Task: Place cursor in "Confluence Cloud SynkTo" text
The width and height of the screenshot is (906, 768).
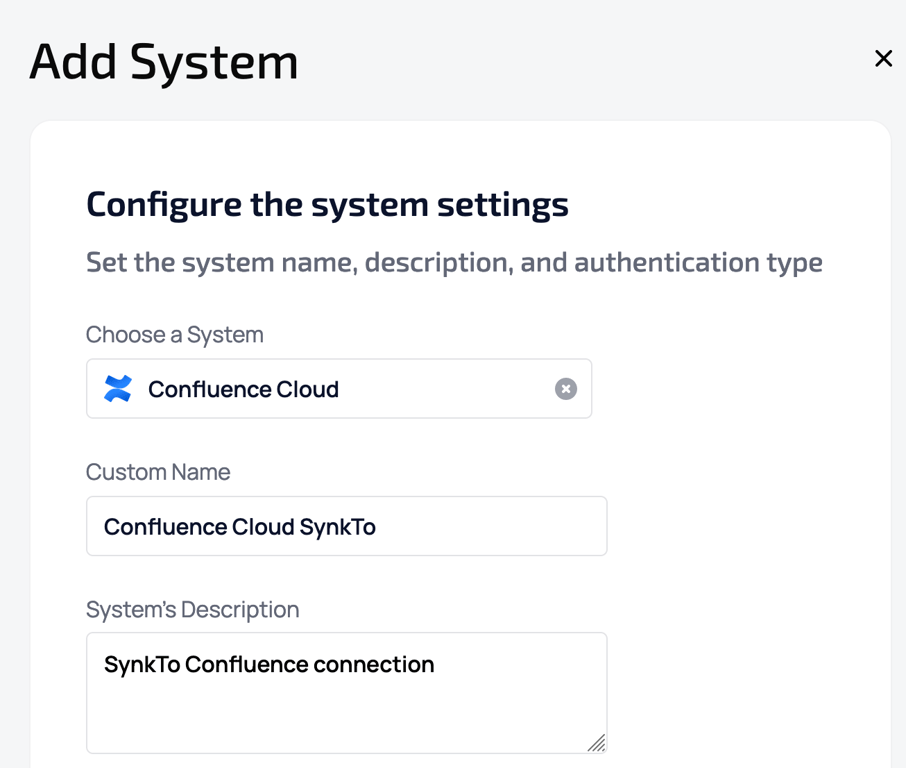Action: point(240,527)
